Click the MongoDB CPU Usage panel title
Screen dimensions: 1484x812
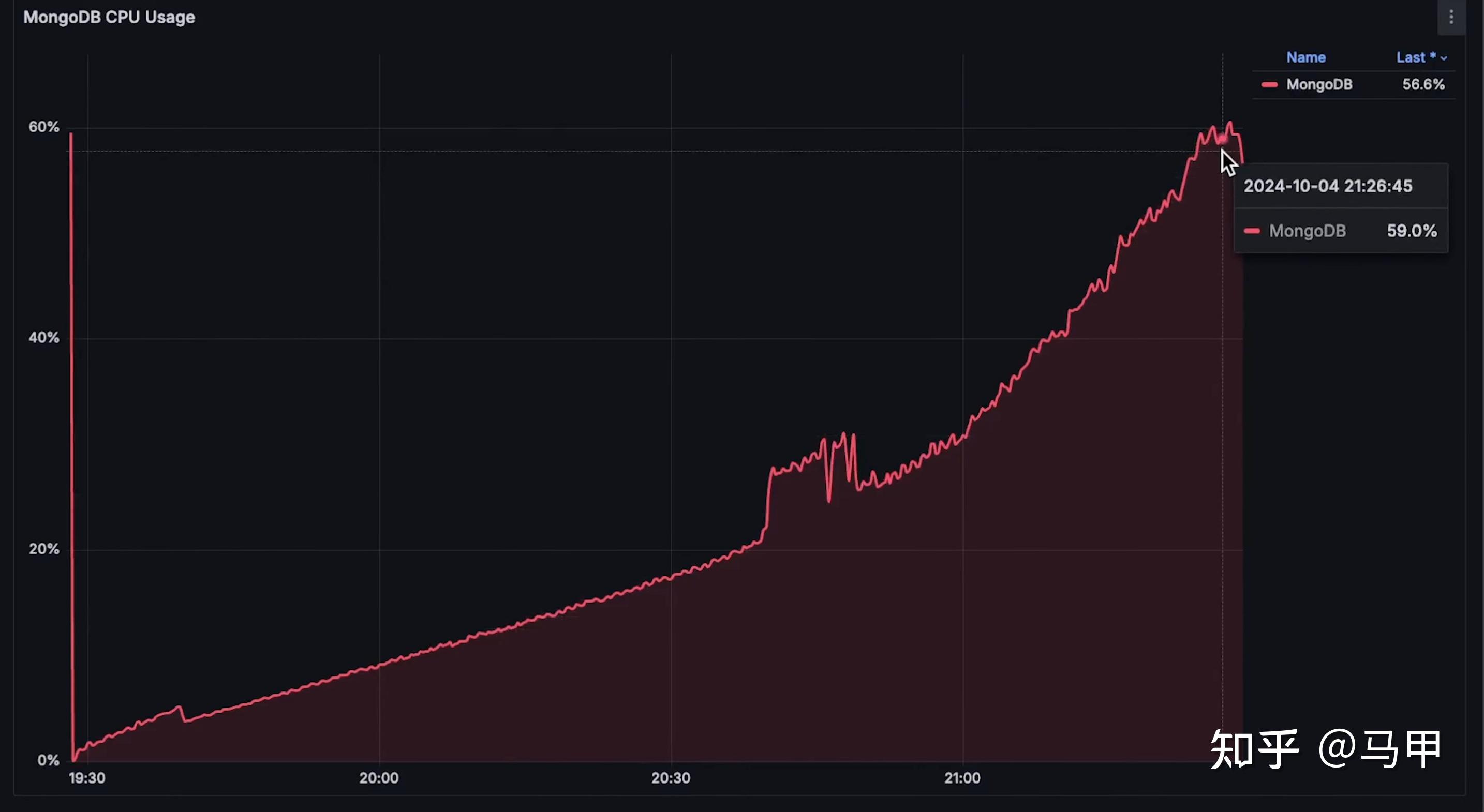point(109,17)
